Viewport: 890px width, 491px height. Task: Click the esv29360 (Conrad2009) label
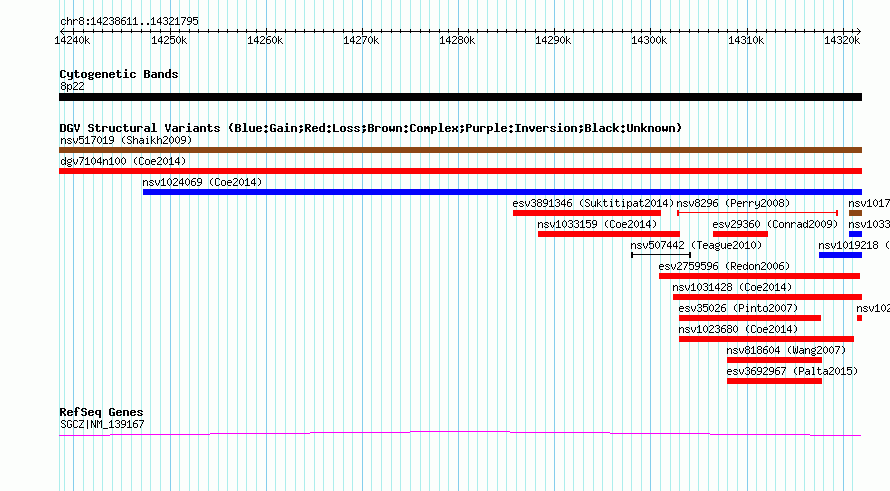pos(775,224)
